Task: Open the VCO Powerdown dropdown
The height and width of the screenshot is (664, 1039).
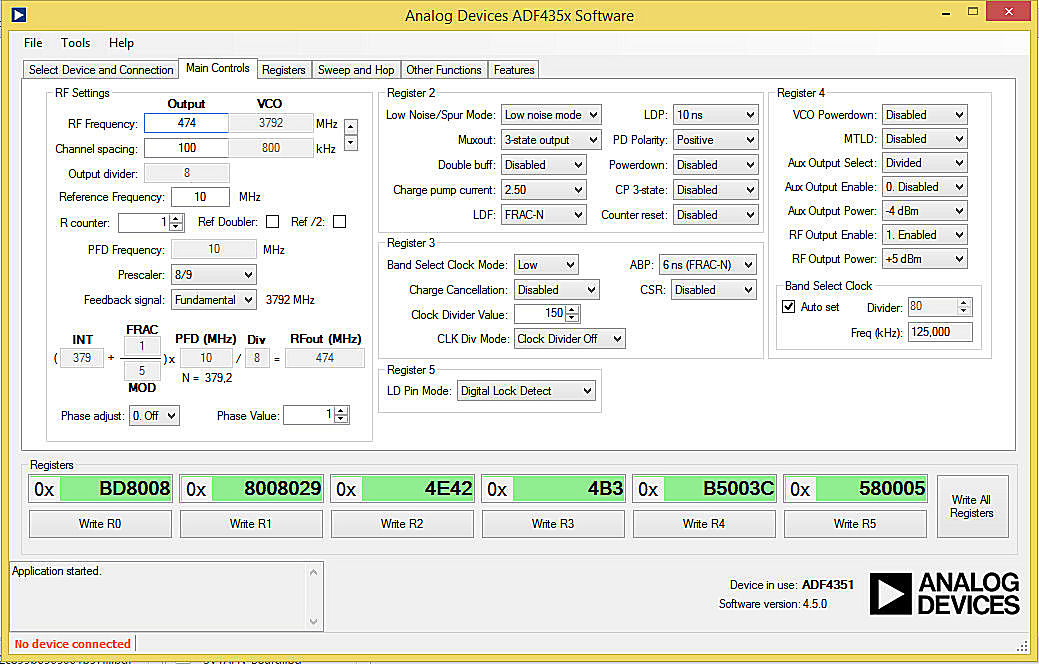Action: pos(924,115)
